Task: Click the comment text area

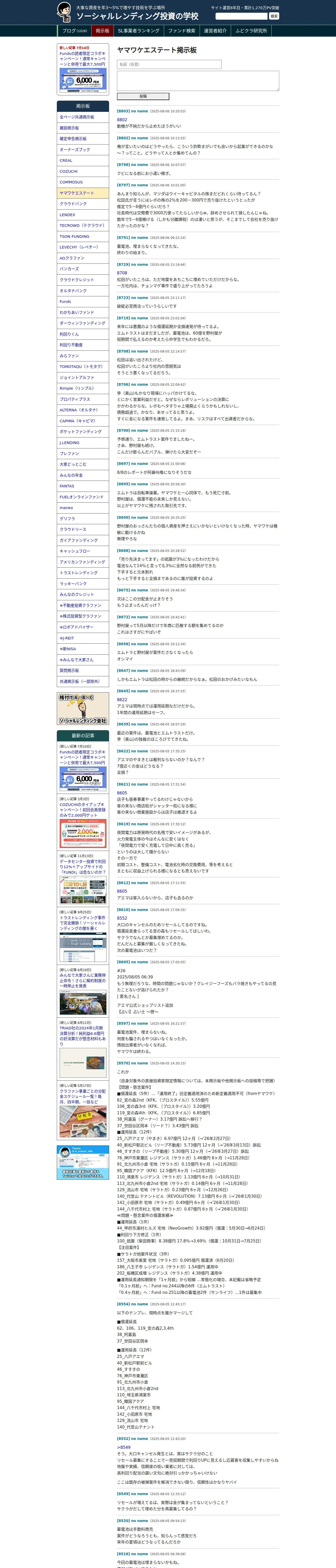Action: (x=198, y=81)
